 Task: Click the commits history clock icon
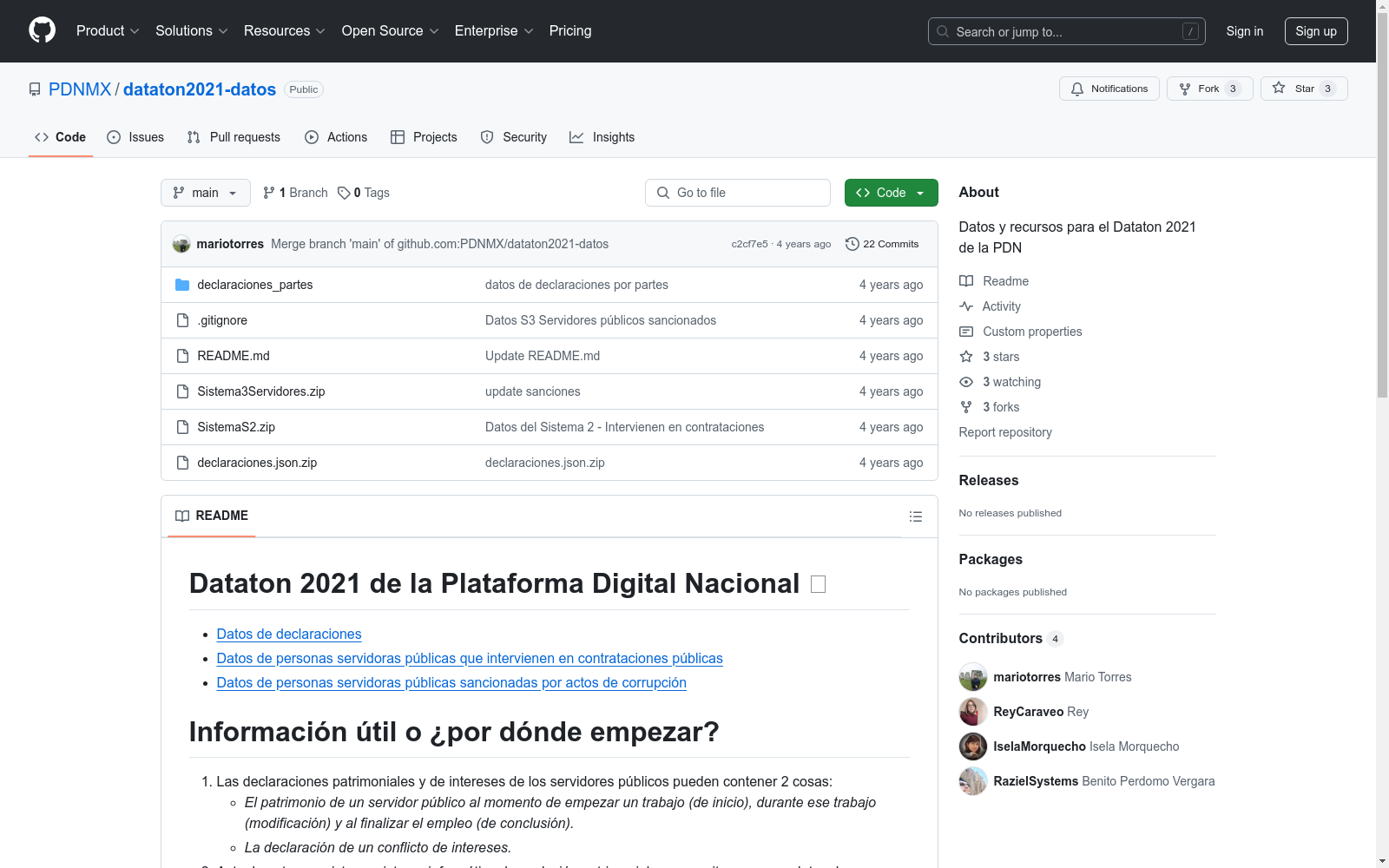point(852,244)
